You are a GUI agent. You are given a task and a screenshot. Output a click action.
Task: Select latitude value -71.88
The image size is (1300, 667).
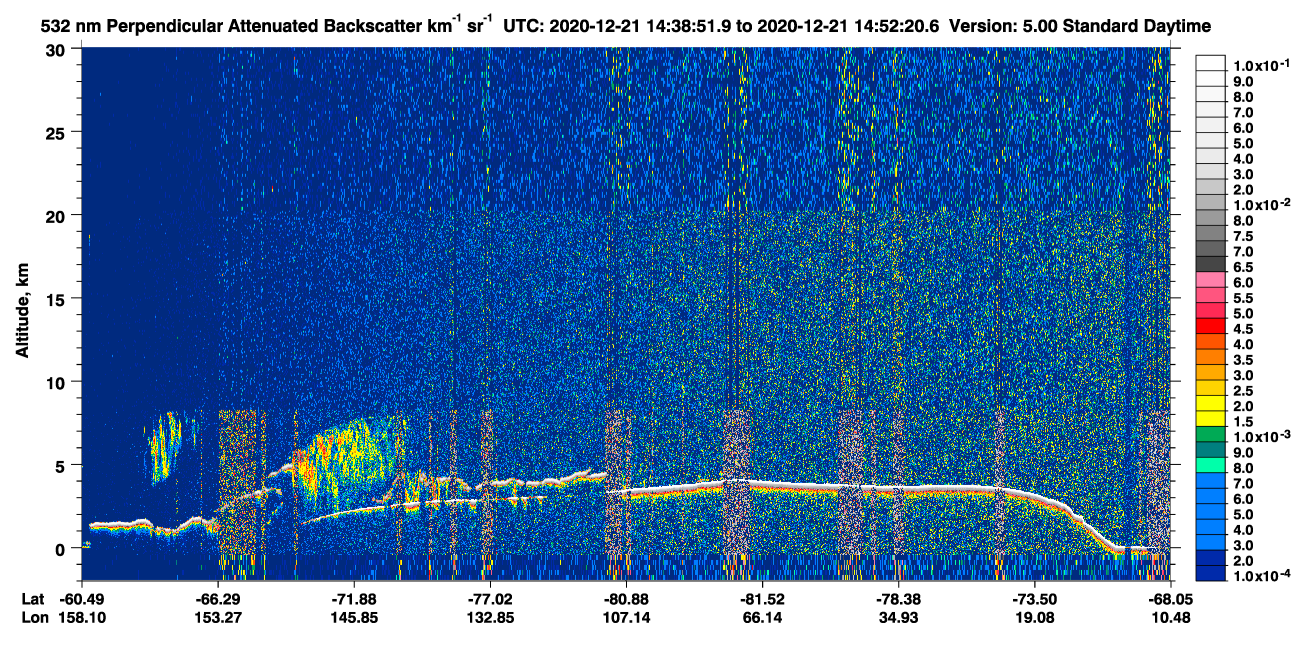(354, 599)
